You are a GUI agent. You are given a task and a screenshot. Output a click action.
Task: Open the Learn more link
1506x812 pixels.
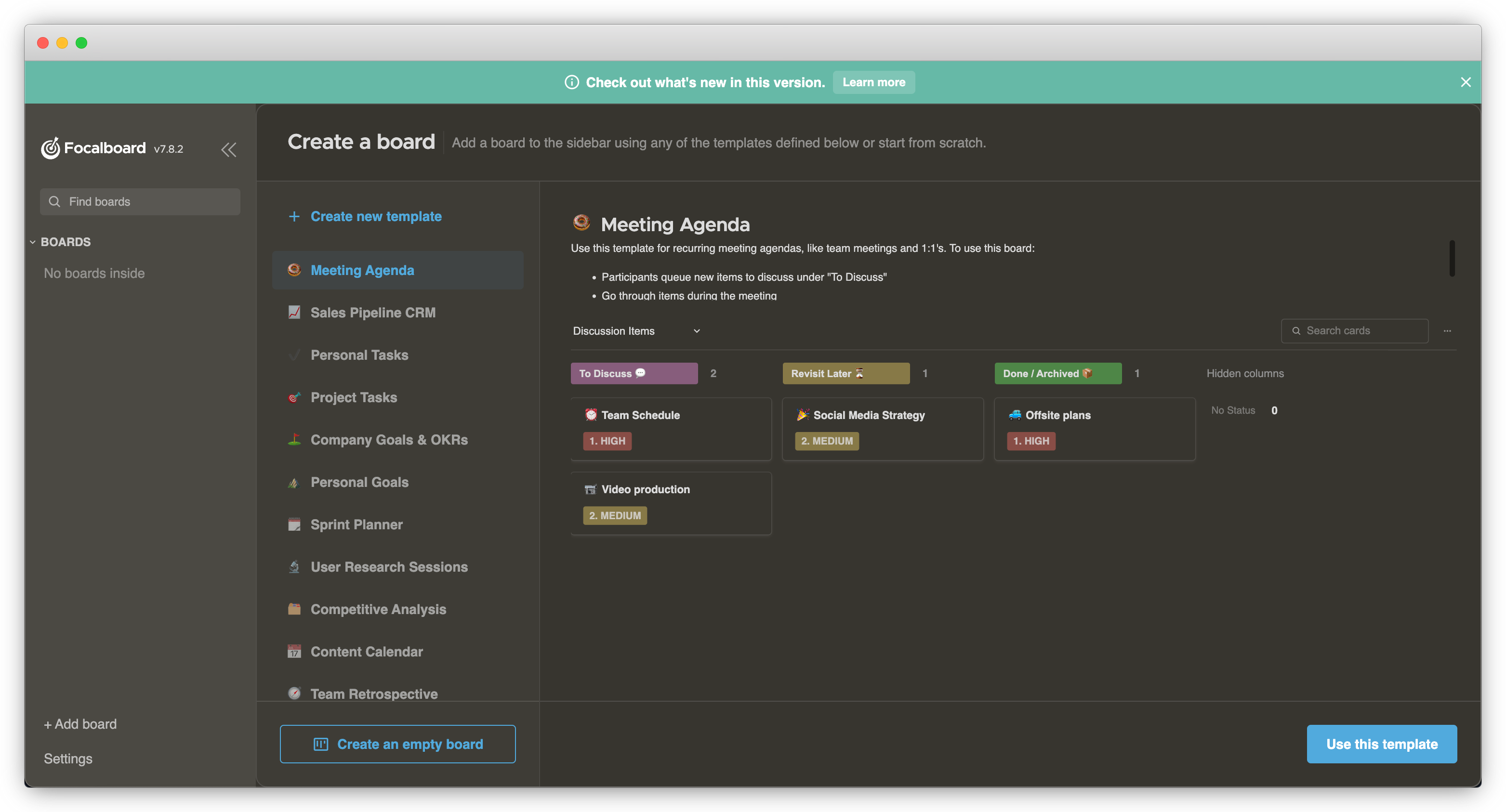[873, 82]
